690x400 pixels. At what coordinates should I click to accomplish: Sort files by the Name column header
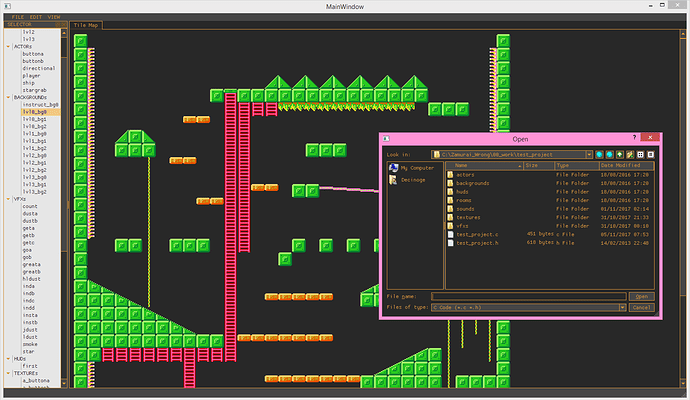point(484,165)
